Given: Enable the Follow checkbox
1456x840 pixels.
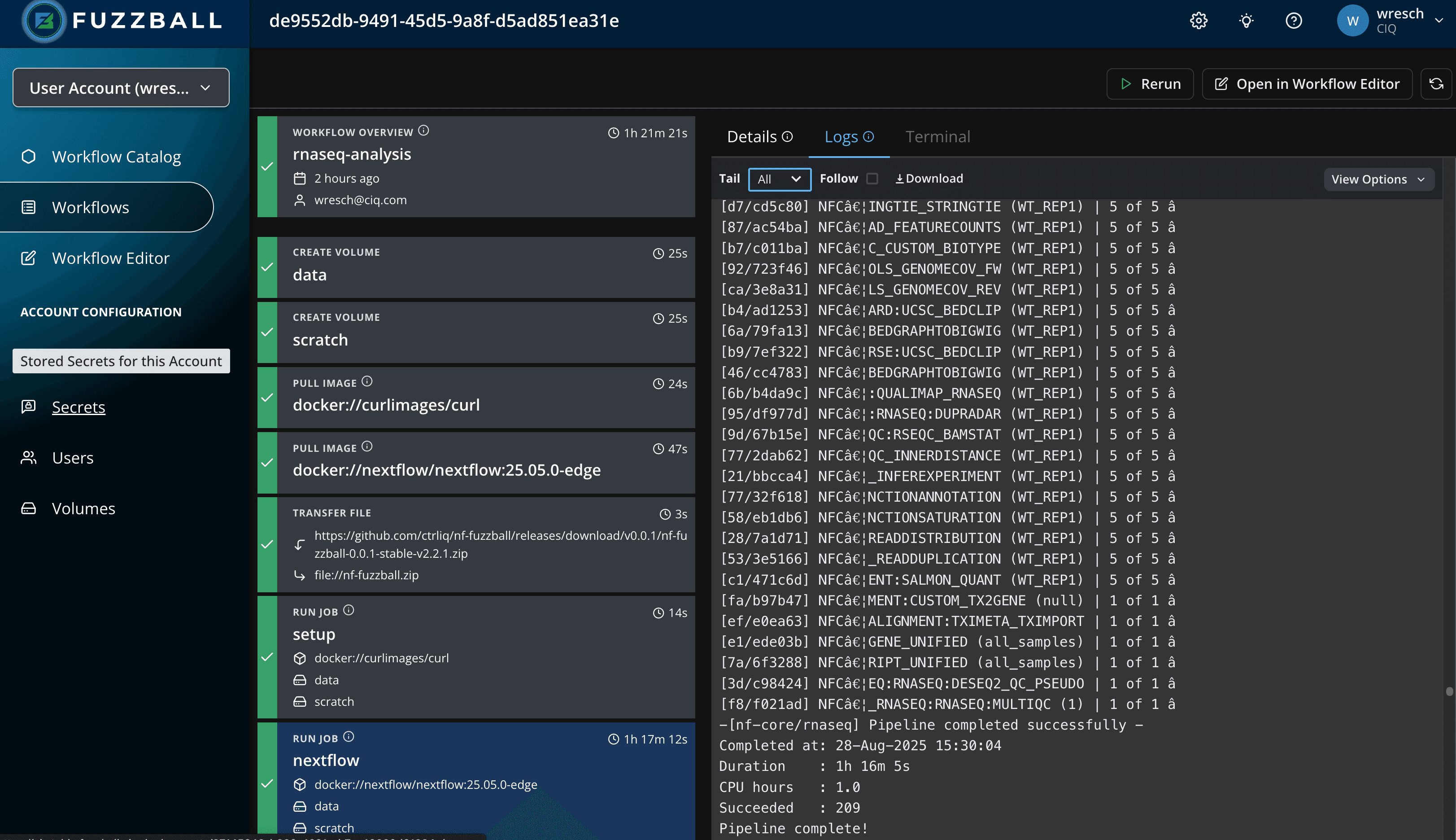Looking at the screenshot, I should [872, 179].
